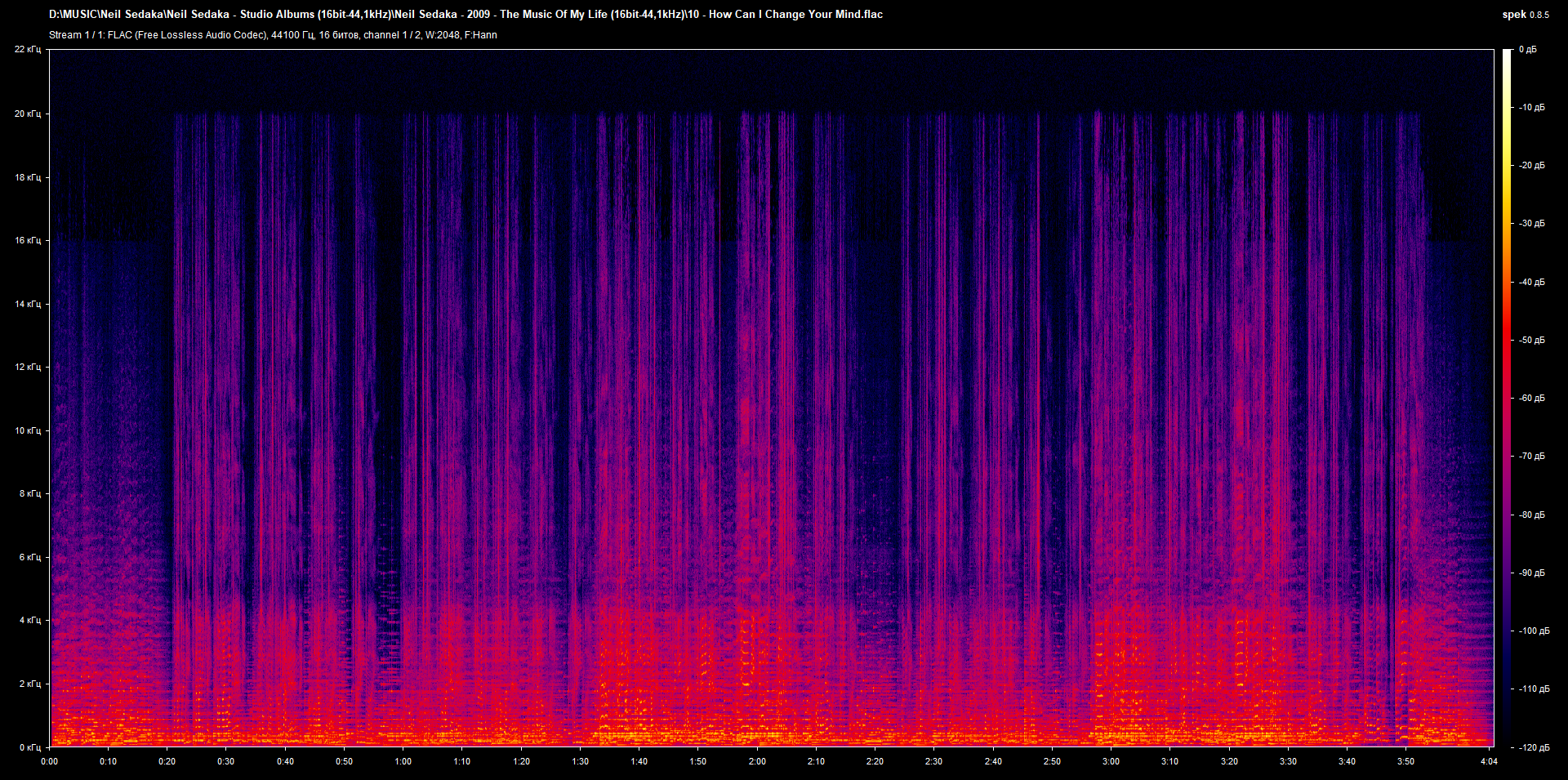Click the '4 кГц' frequency axis label
1568x780 pixels.
tap(30, 620)
